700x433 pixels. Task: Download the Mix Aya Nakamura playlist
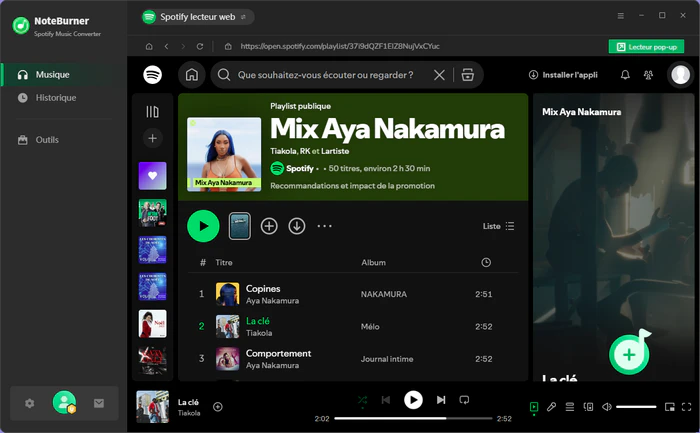(x=297, y=226)
